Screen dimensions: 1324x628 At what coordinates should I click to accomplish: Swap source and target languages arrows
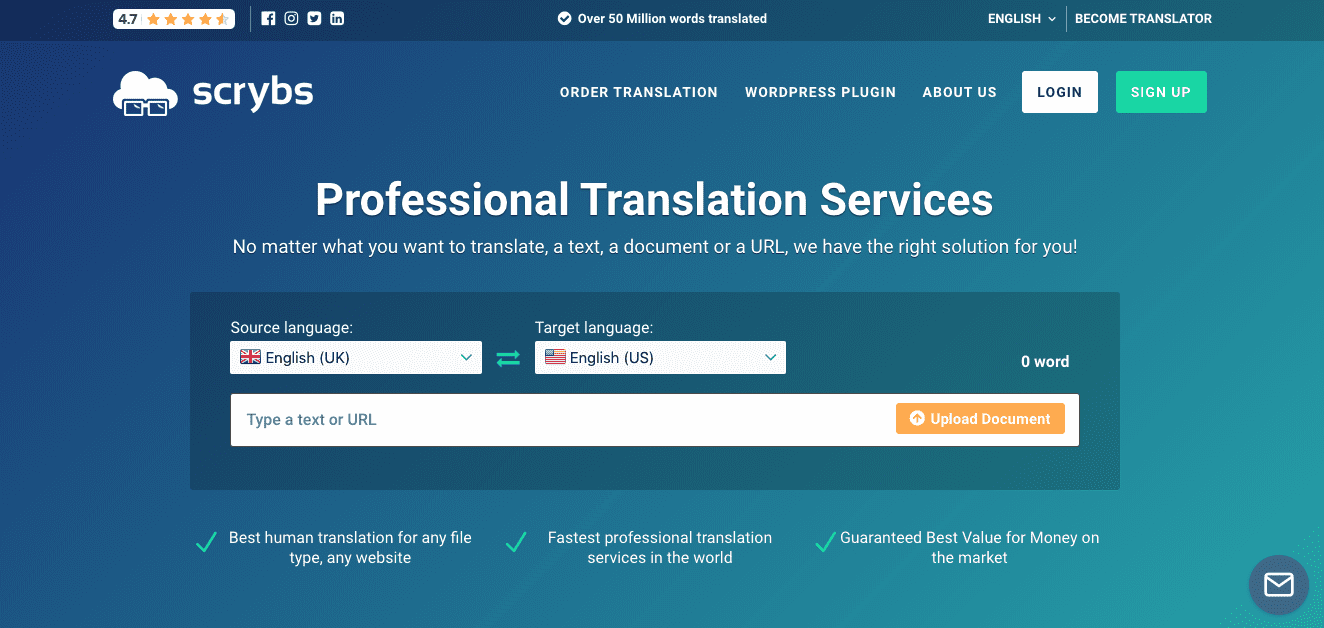pyautogui.click(x=508, y=358)
